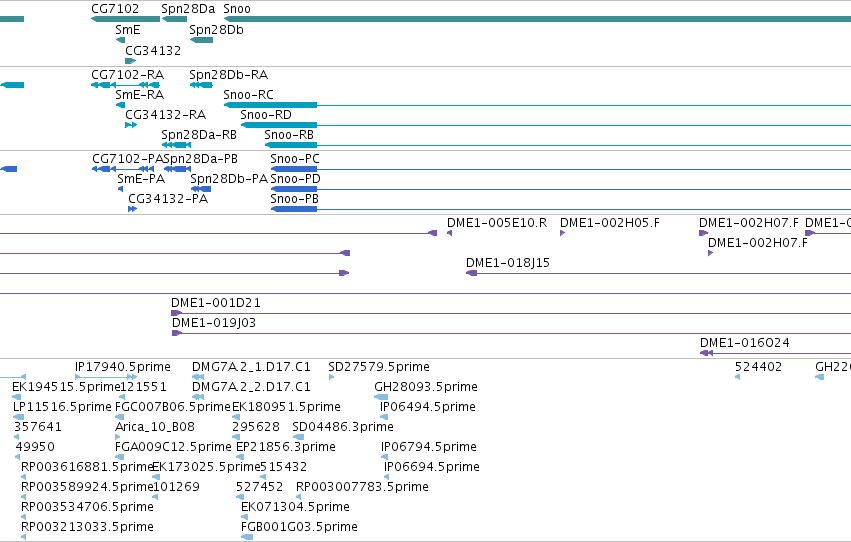Open the Snoo gene label

tap(237, 9)
